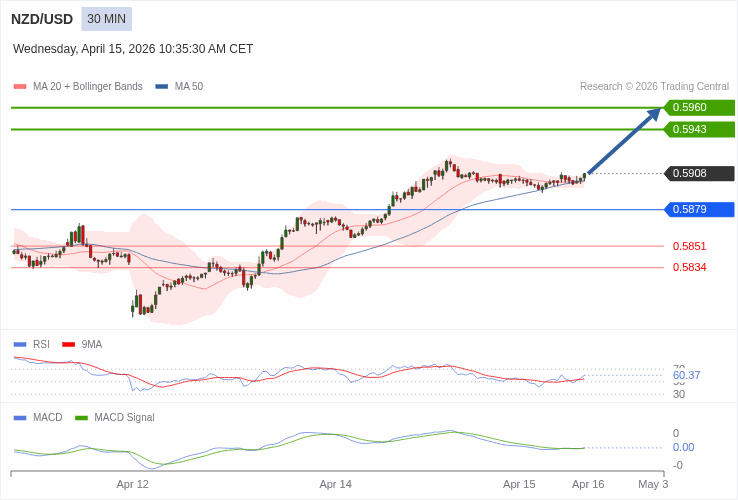Viewport: 738px width, 500px height.
Task: Click the 0.5879 blue pivot label
Action: coord(697,209)
